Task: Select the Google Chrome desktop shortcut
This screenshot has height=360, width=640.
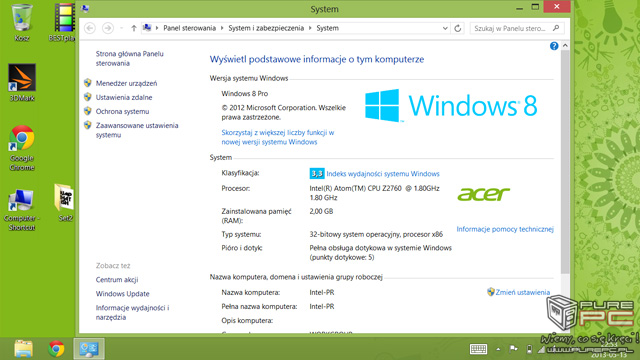Action: tap(22, 148)
